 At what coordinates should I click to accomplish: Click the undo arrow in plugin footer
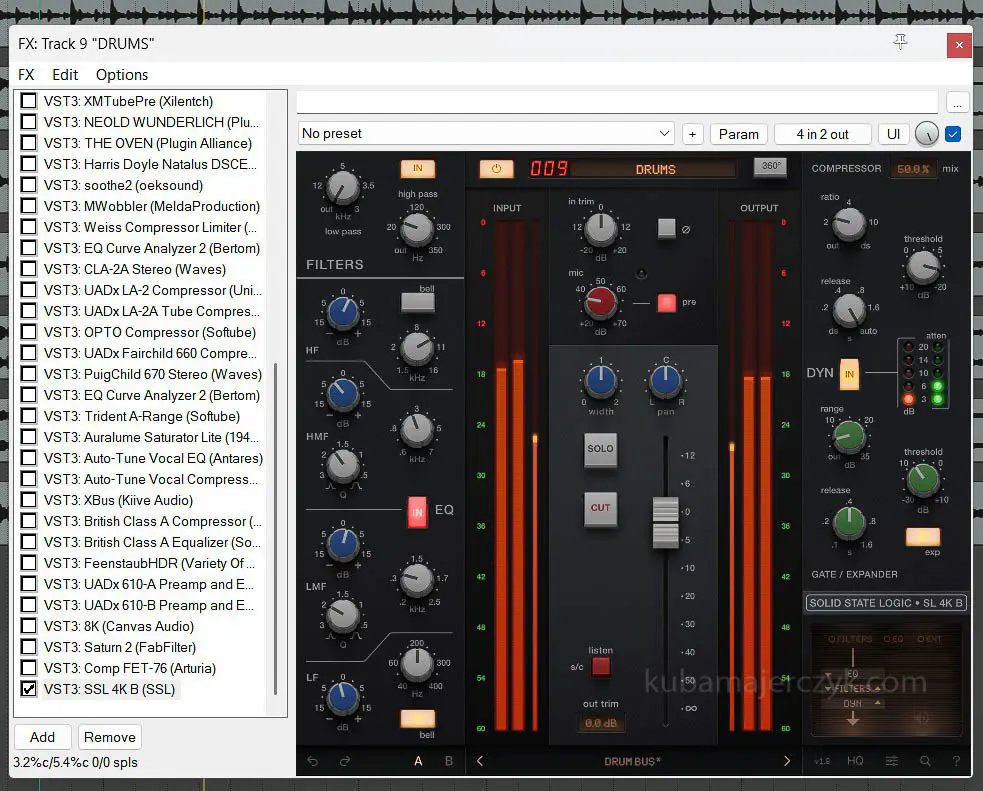pyautogui.click(x=313, y=761)
